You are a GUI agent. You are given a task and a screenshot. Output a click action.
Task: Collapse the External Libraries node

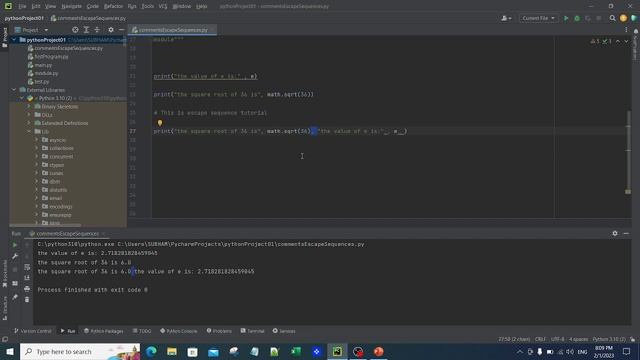tap(14, 90)
